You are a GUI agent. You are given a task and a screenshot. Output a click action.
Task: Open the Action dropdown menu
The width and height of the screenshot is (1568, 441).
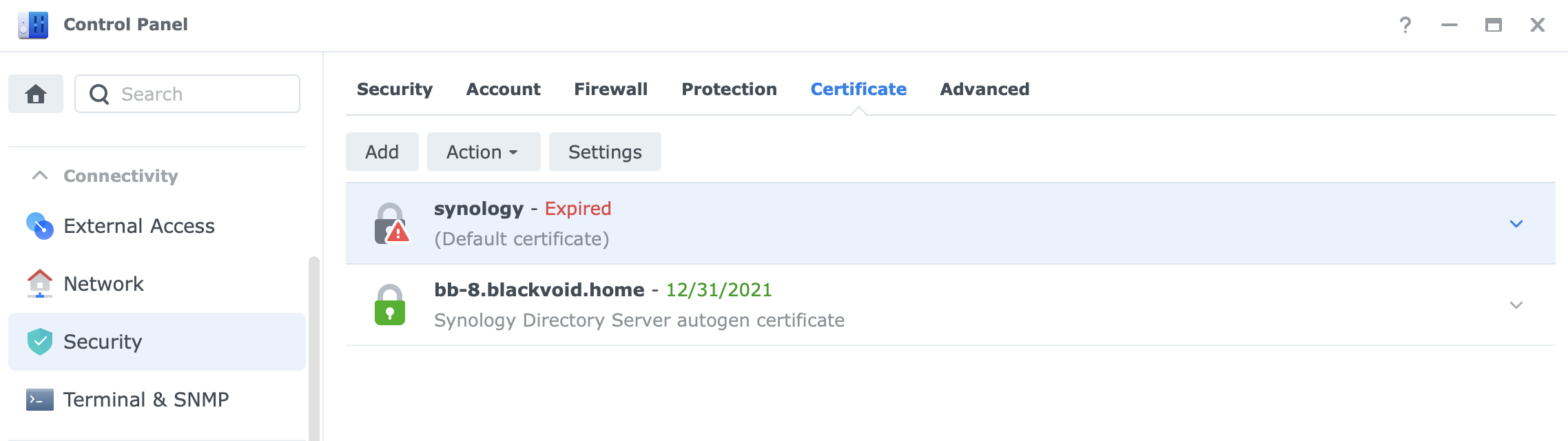coord(484,152)
